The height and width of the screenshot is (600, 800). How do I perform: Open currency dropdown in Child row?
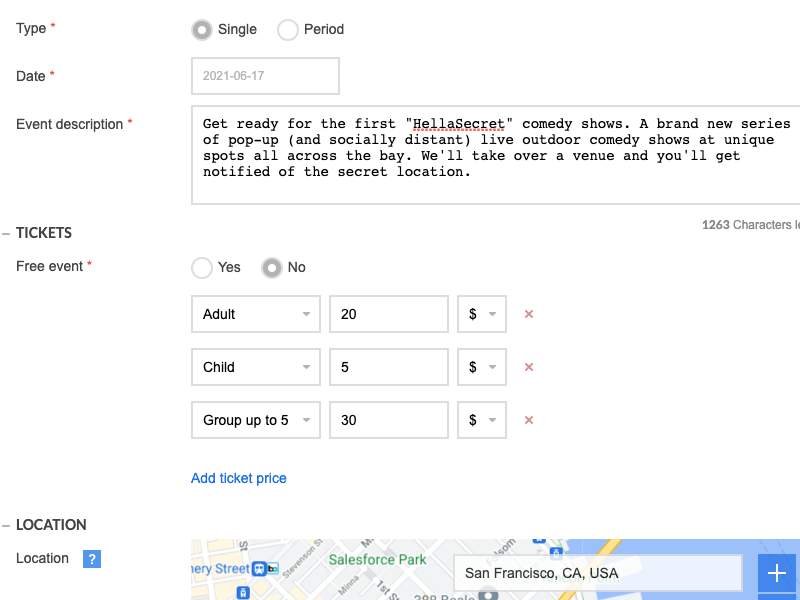[x=482, y=367]
